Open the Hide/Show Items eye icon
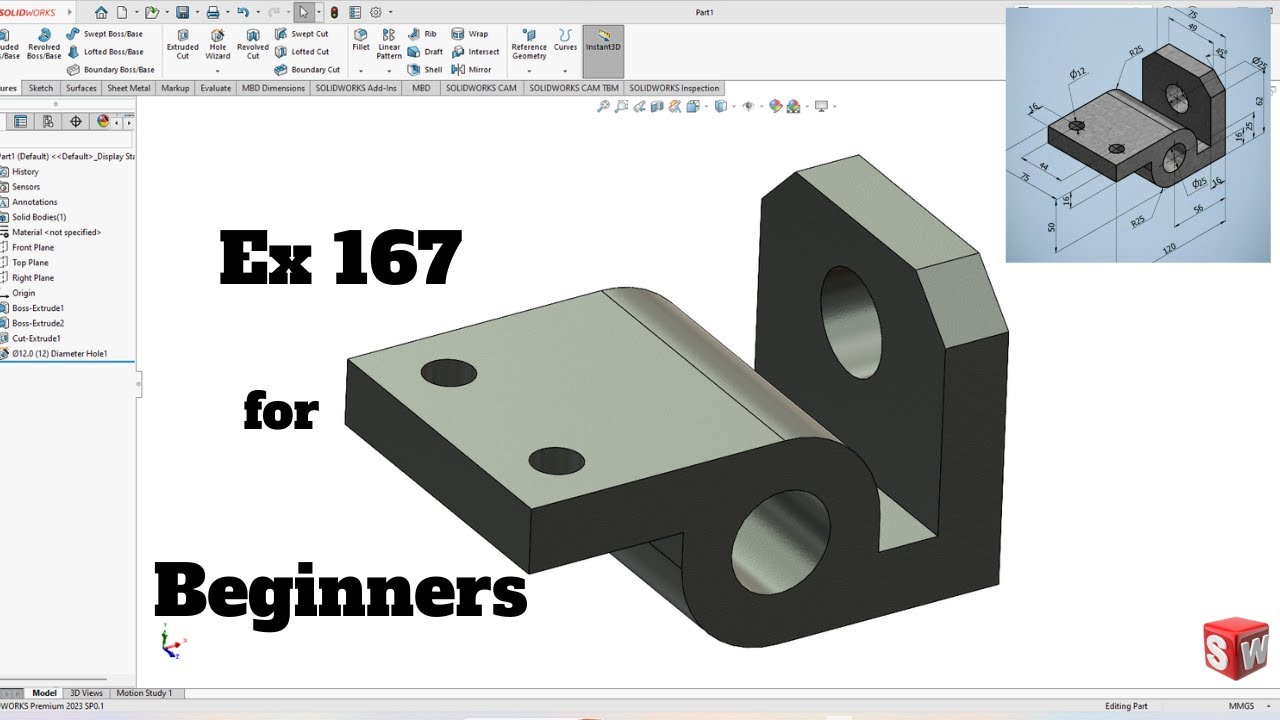 748,106
